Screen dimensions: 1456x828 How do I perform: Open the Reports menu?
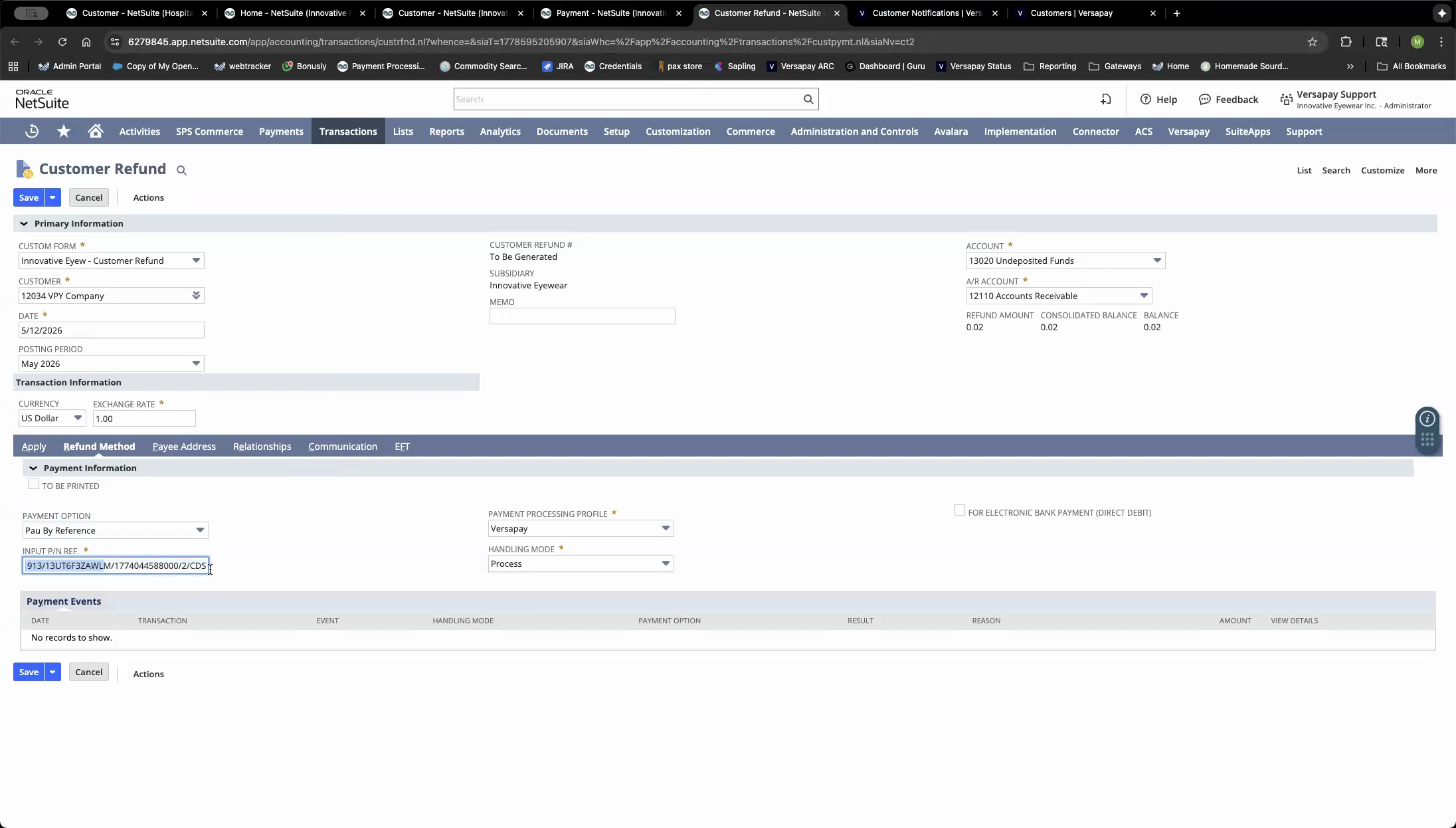pyautogui.click(x=446, y=132)
